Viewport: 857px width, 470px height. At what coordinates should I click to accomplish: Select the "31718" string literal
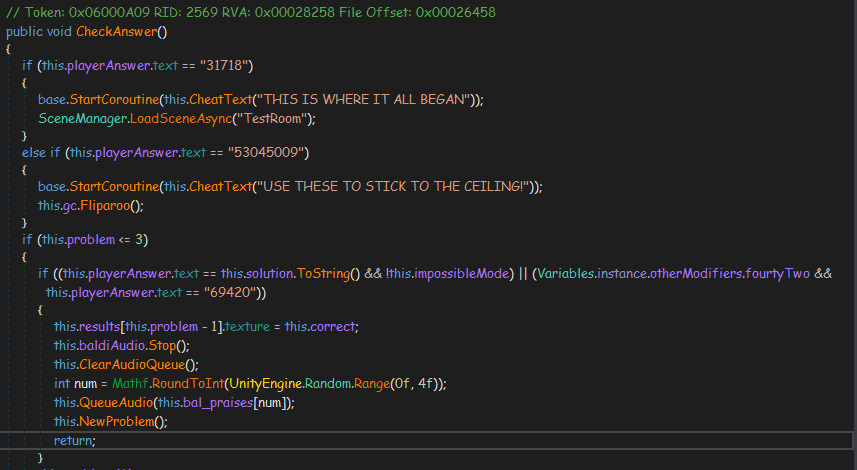[x=228, y=66]
